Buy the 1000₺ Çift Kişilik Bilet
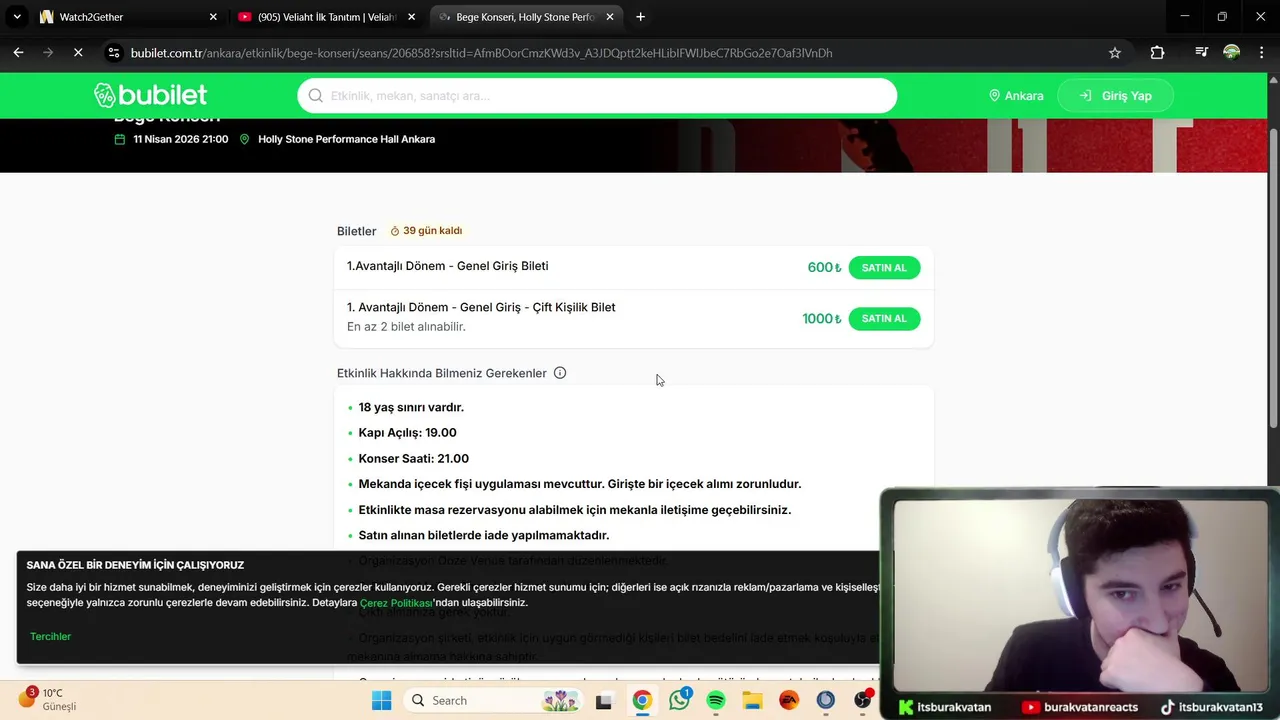The width and height of the screenshot is (1280, 720). [884, 319]
